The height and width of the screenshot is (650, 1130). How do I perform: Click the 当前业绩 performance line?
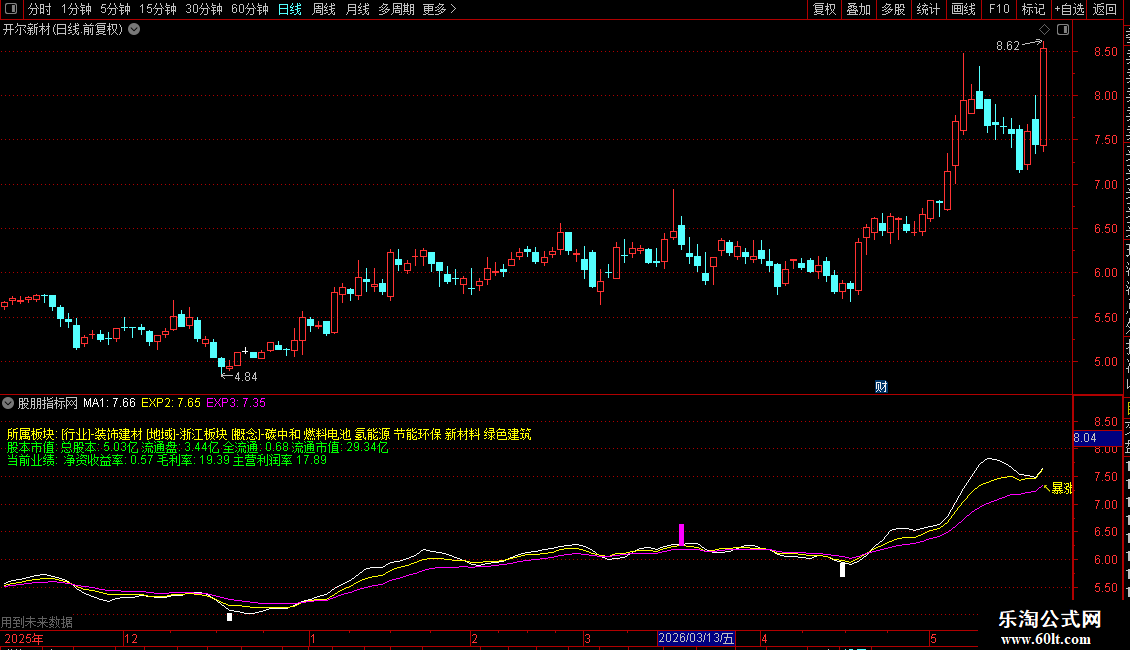pos(166,460)
